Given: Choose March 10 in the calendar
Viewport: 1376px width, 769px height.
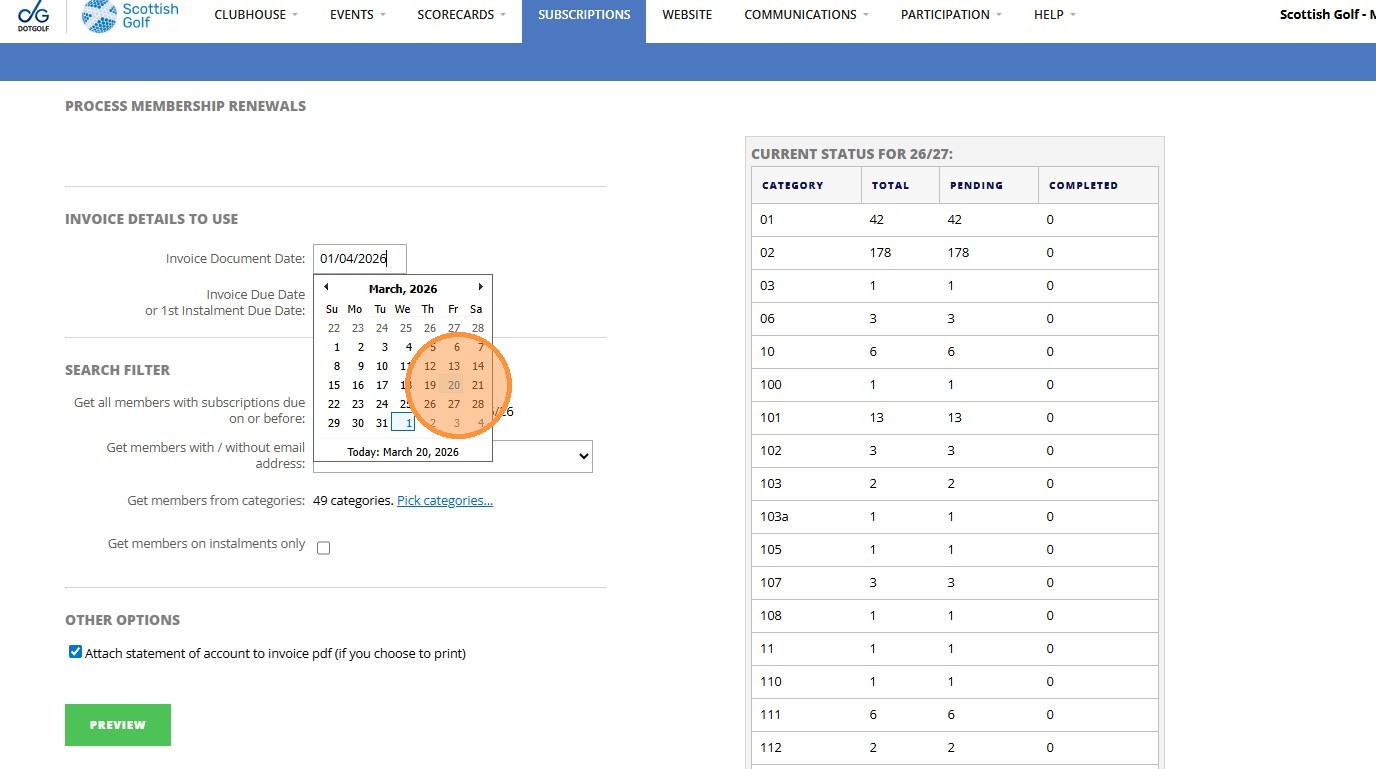Looking at the screenshot, I should pyautogui.click(x=382, y=366).
